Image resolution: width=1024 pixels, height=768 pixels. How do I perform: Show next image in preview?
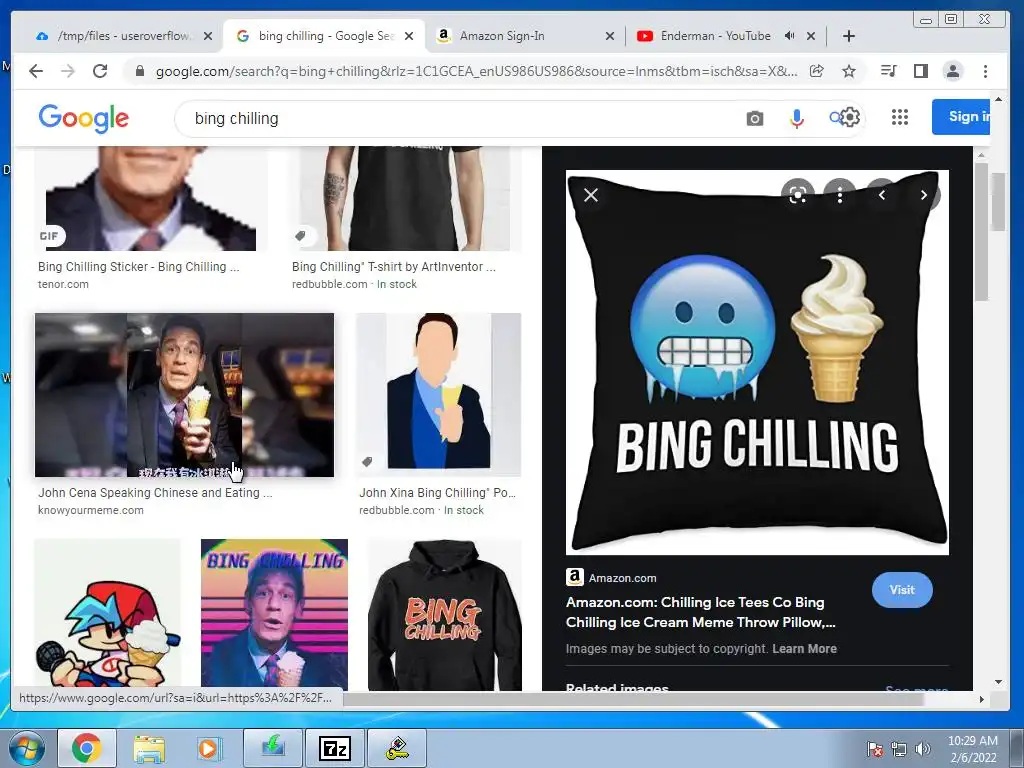pyautogui.click(x=923, y=195)
